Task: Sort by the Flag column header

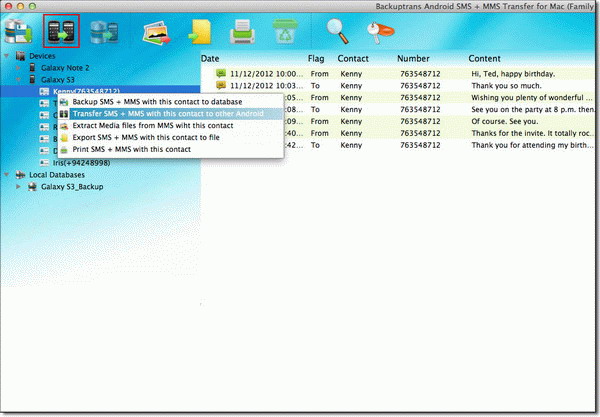Action: point(316,59)
